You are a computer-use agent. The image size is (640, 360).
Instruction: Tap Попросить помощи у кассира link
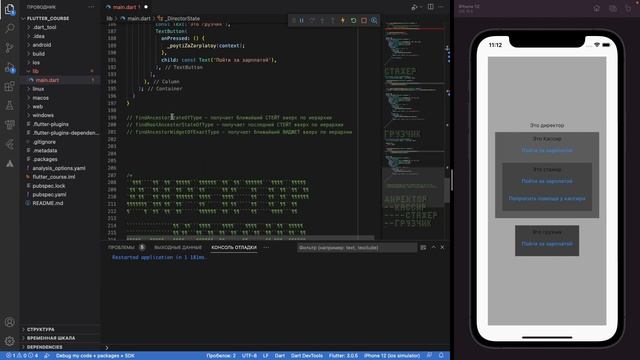pyautogui.click(x=547, y=199)
